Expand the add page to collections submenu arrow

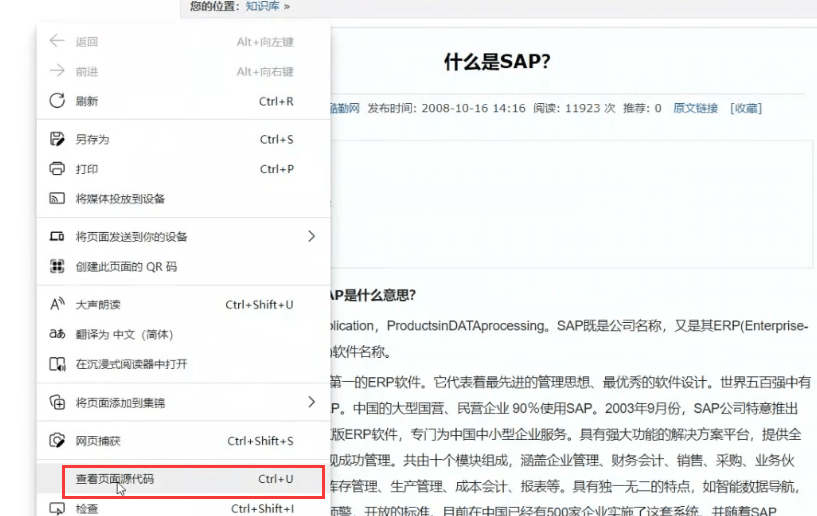[x=312, y=402]
